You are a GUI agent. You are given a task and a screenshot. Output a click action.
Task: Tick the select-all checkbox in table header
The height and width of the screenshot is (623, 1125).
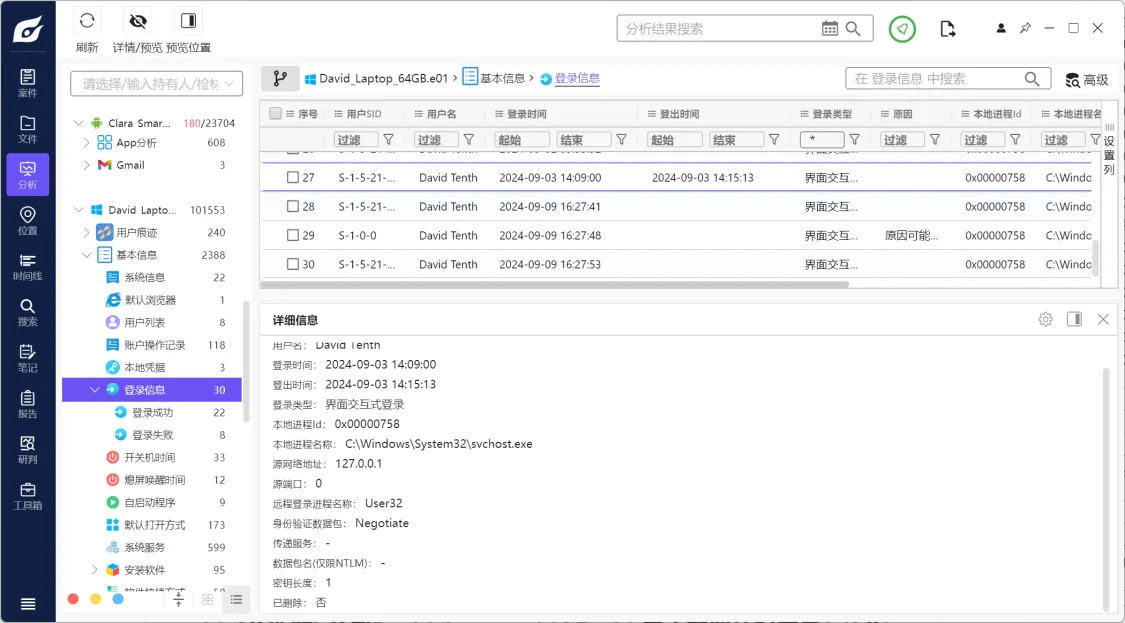point(275,113)
